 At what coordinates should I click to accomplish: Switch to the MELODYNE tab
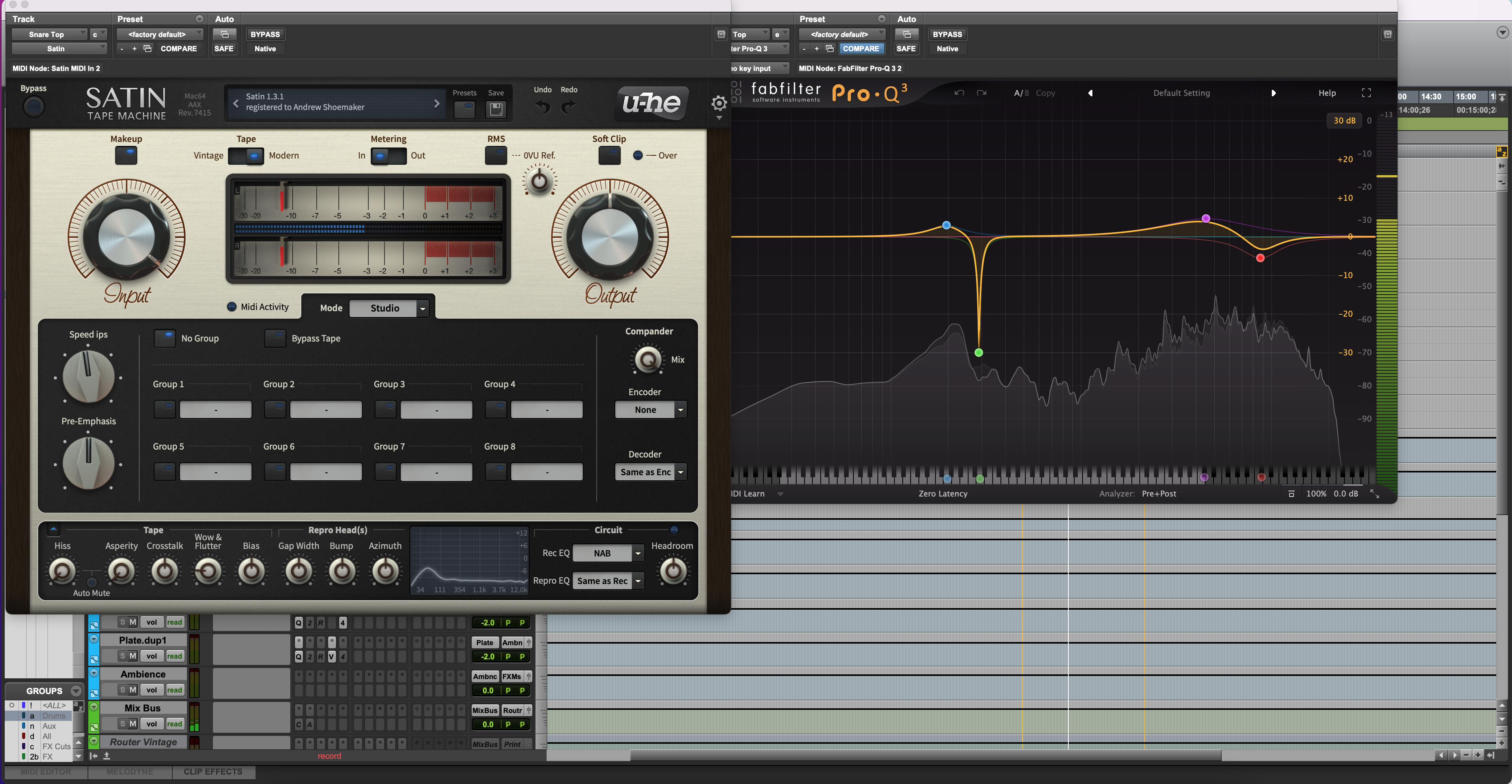pyautogui.click(x=130, y=772)
